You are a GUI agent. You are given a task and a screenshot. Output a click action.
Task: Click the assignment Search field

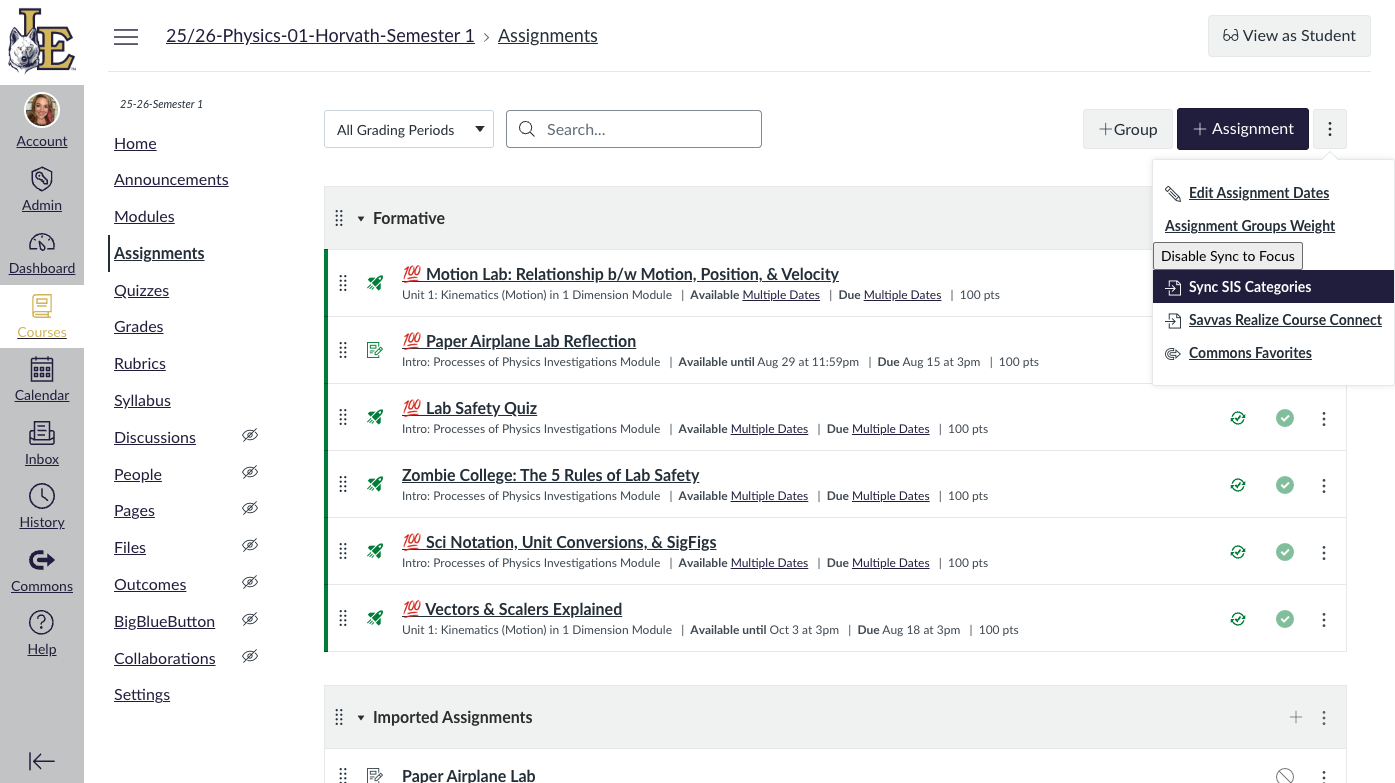(634, 129)
